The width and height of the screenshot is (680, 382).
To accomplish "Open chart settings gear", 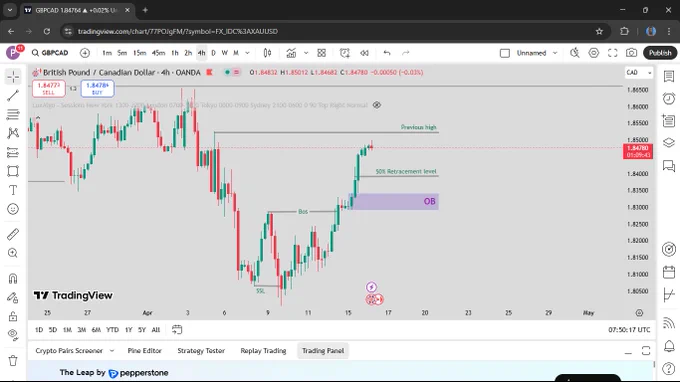I will (594, 53).
